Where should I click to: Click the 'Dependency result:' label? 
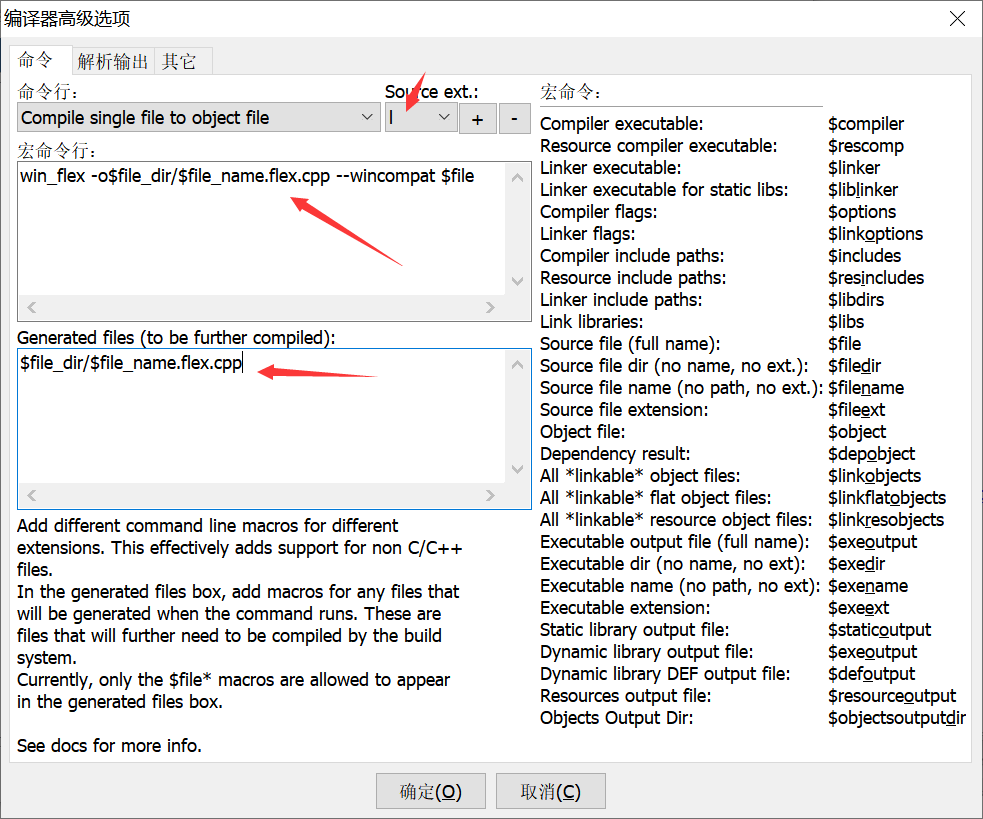(615, 454)
